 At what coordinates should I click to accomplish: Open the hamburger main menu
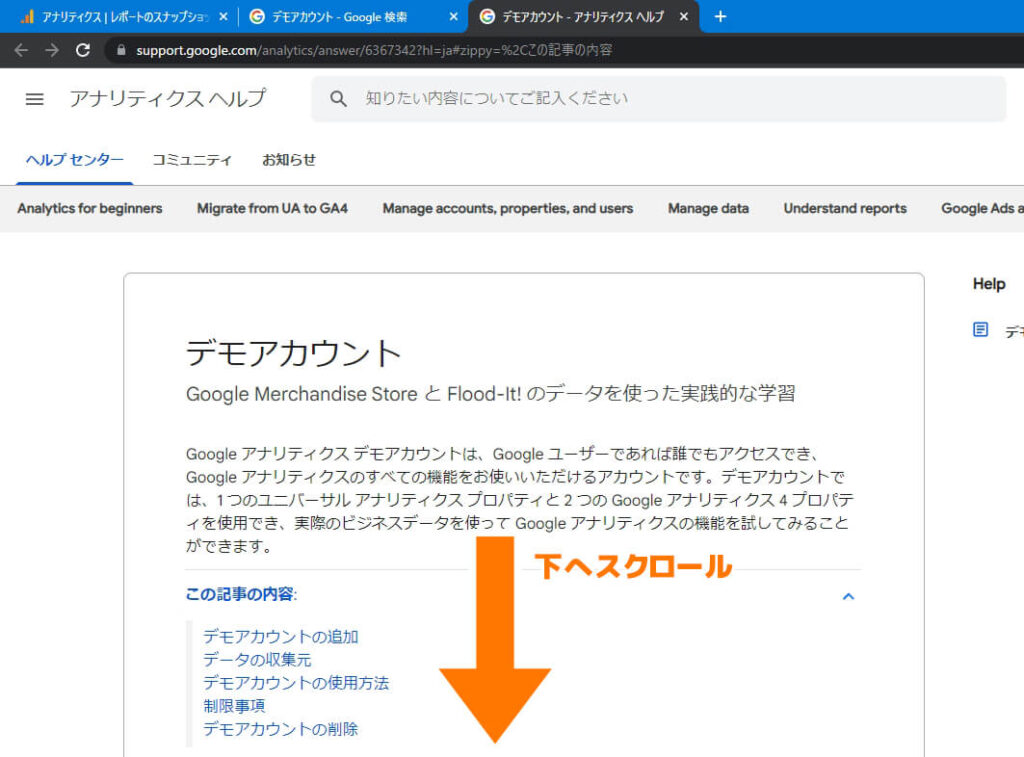tap(35, 99)
